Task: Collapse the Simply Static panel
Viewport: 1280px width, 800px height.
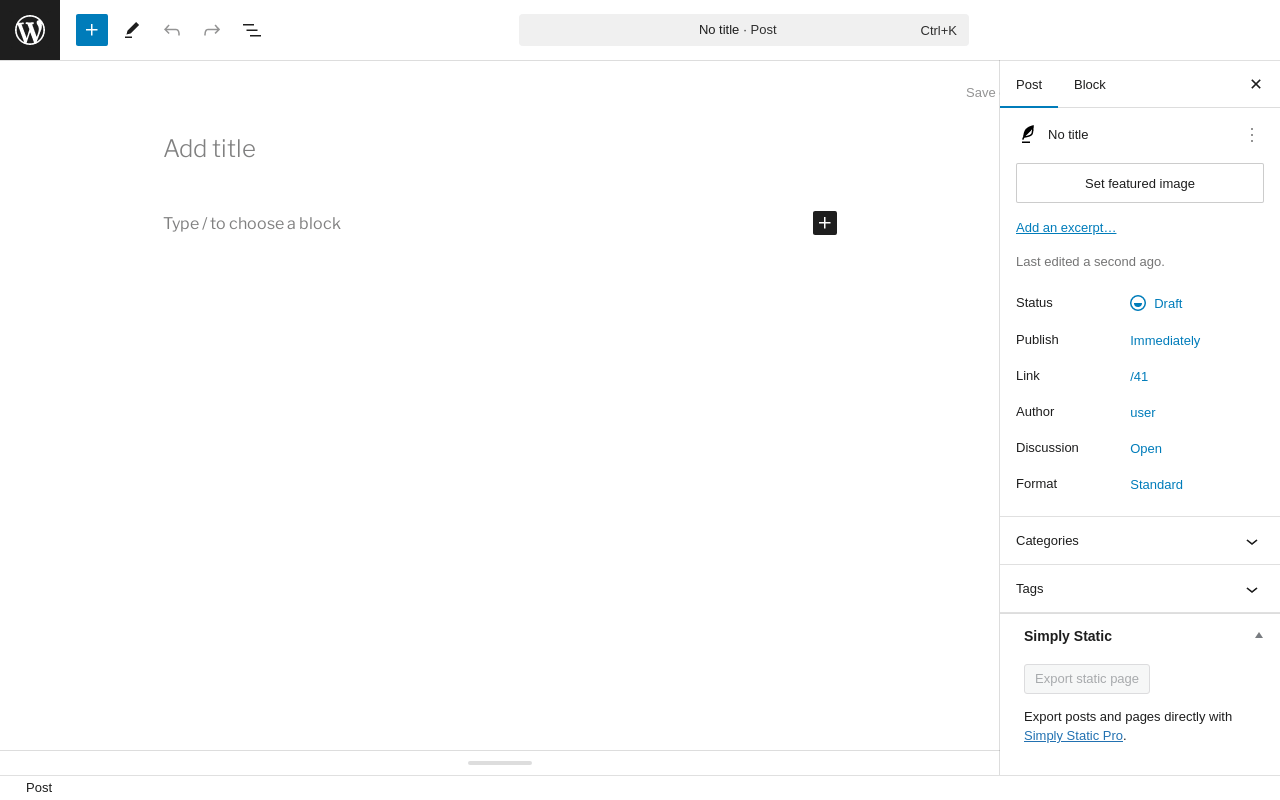Action: 1259,635
